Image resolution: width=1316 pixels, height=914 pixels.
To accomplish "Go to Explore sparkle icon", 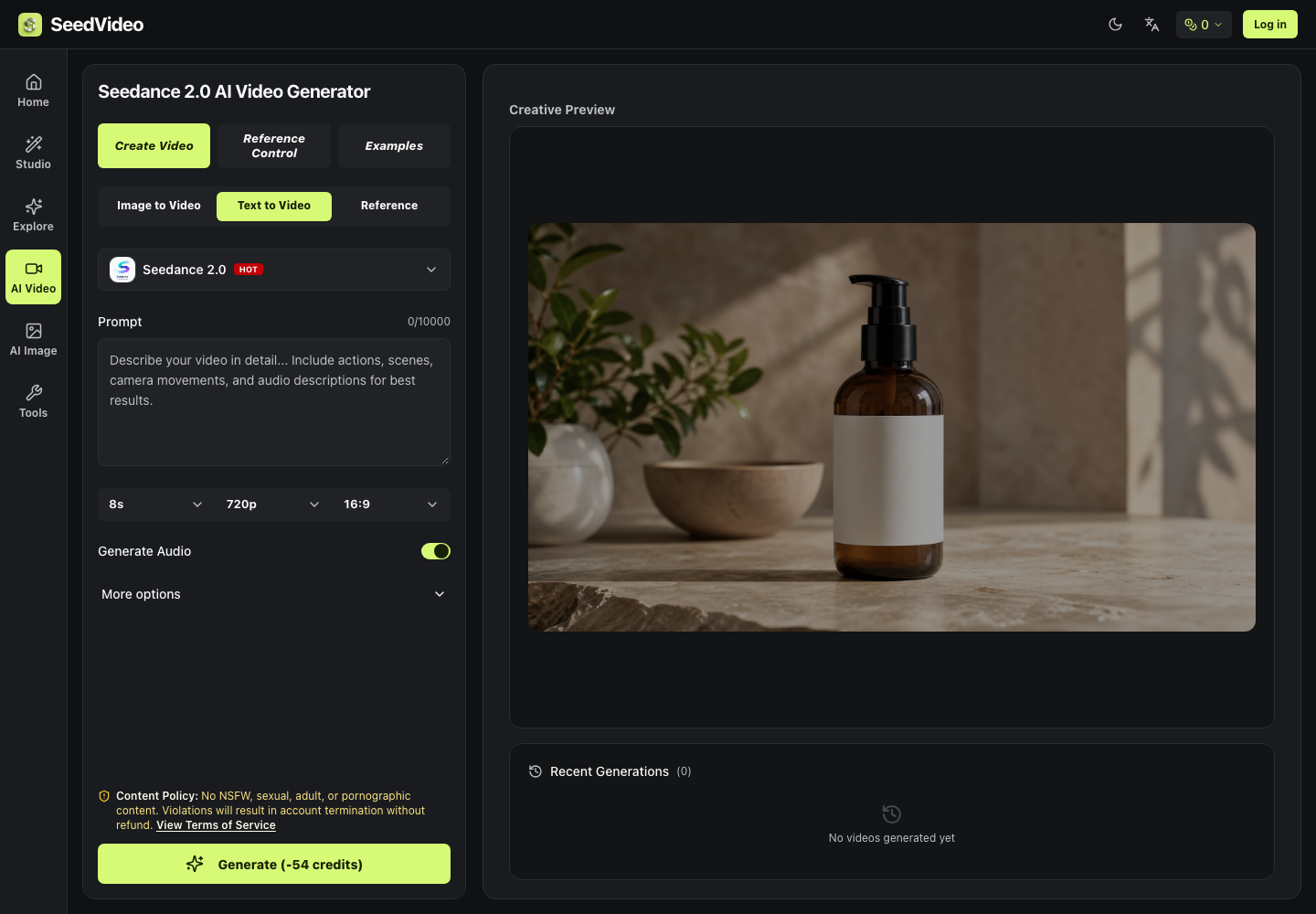I will (34, 207).
